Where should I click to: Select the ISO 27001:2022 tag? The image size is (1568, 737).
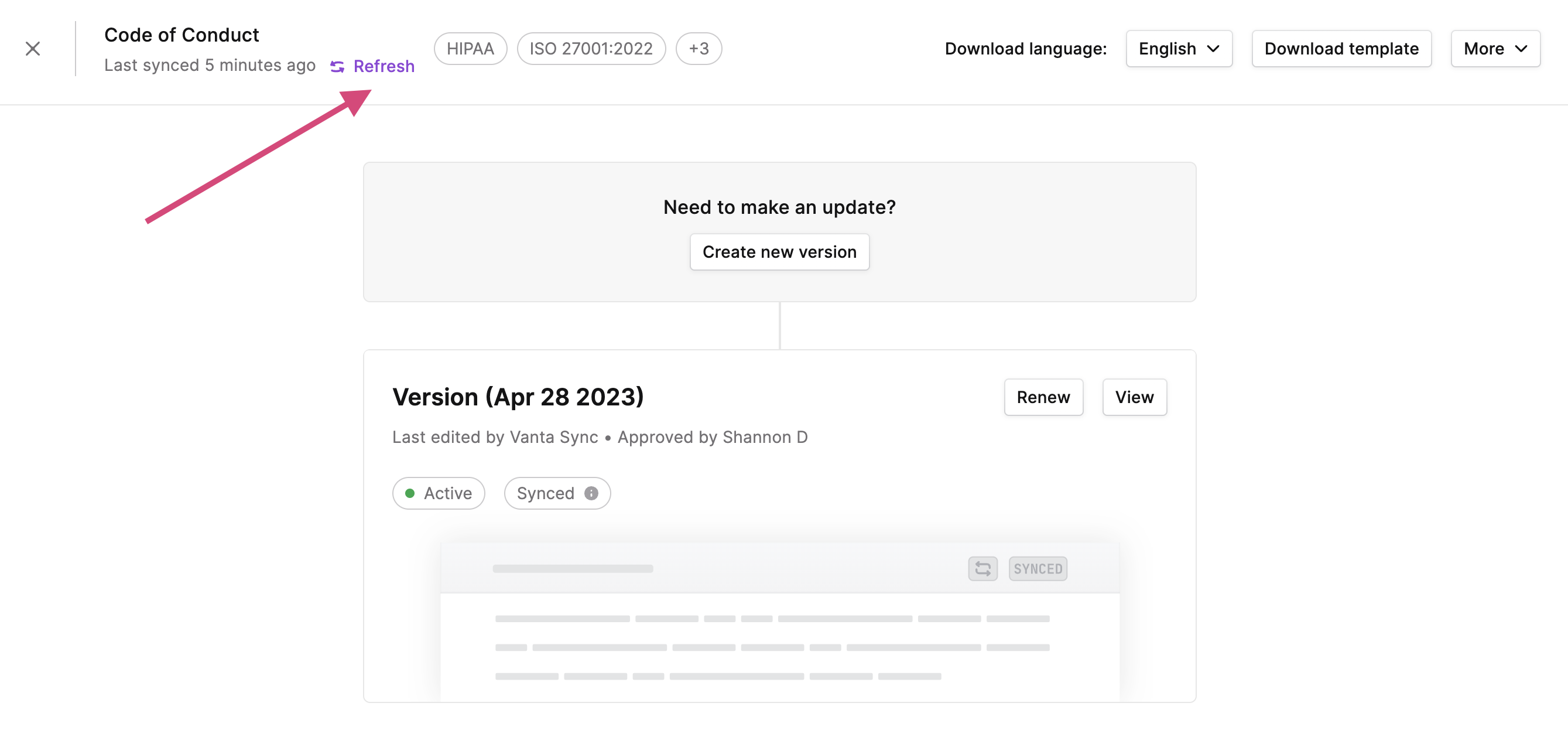590,48
